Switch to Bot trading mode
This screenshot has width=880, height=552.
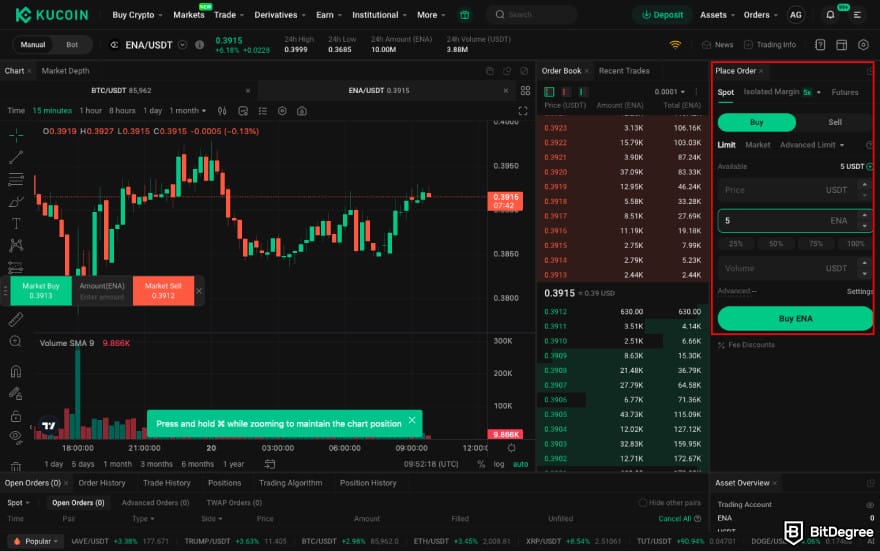(x=72, y=45)
